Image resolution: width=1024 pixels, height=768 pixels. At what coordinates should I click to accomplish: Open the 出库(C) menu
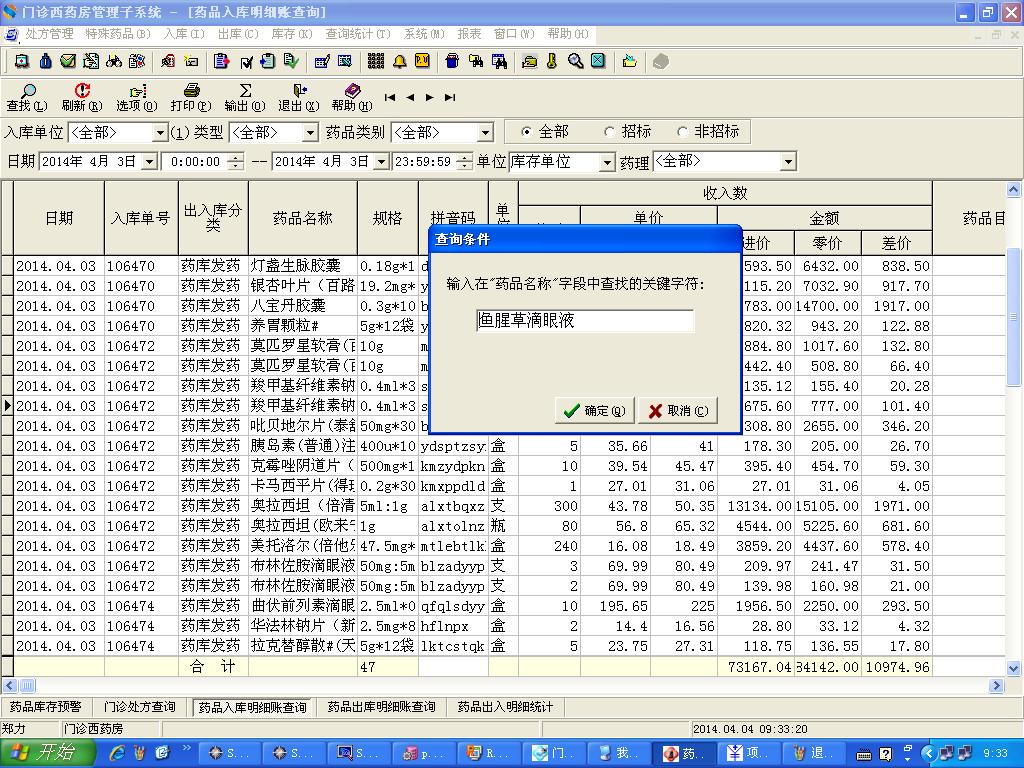pyautogui.click(x=238, y=33)
